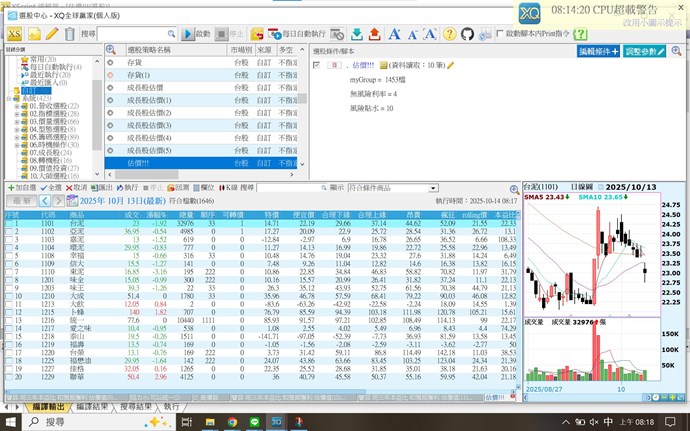The height and width of the screenshot is (431, 690).
Task: Toggle checkbox beside 估價!!! script condition
Action: (317, 64)
